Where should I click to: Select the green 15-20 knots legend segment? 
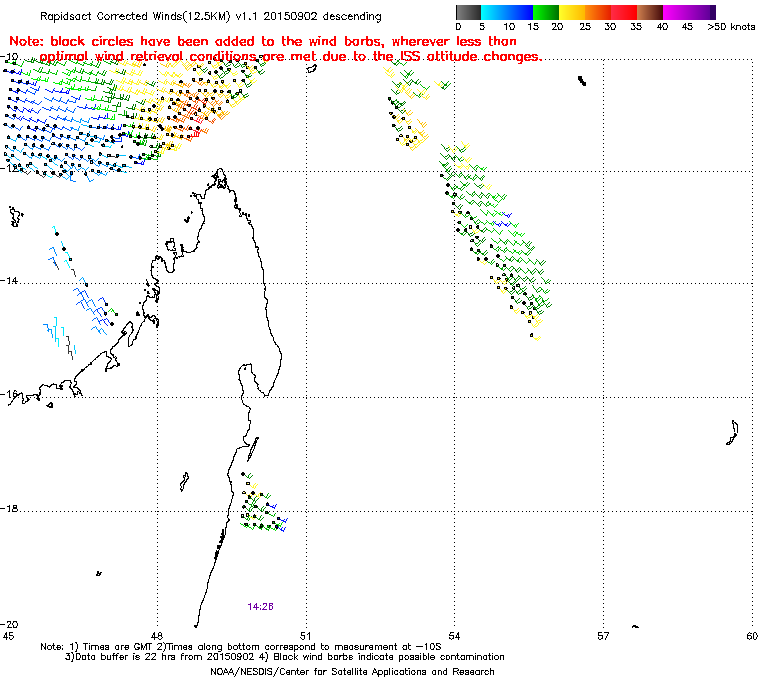tap(546, 12)
